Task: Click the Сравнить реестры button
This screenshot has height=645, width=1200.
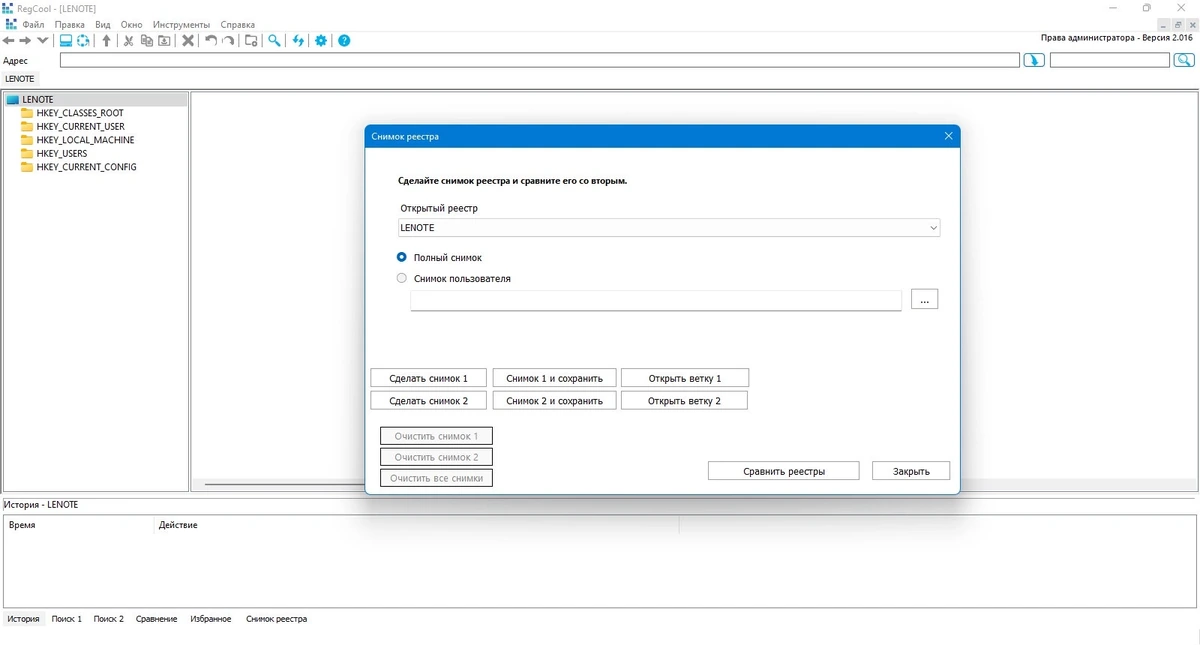Action: click(783, 471)
